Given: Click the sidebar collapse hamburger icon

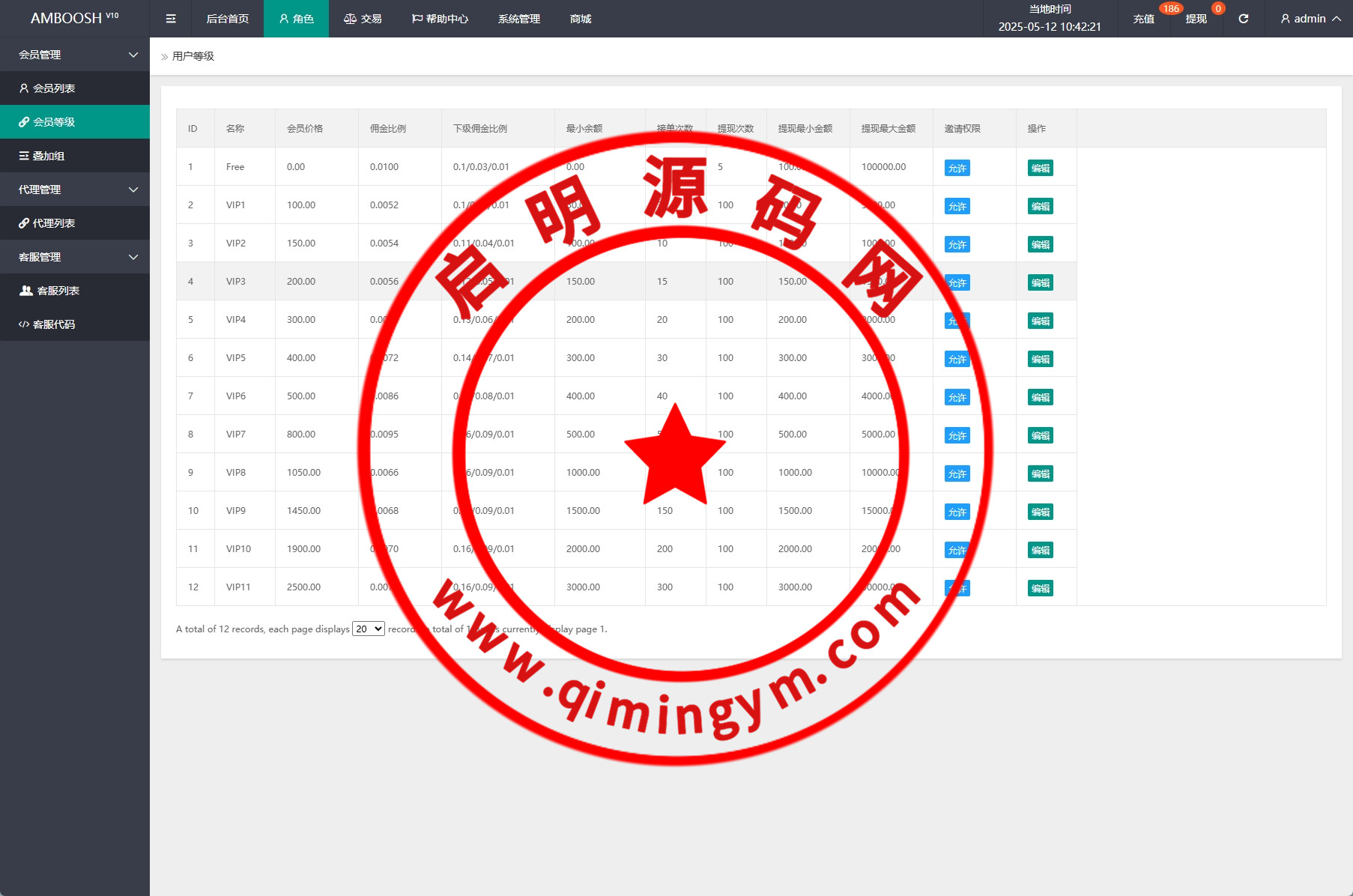Looking at the screenshot, I should point(171,19).
